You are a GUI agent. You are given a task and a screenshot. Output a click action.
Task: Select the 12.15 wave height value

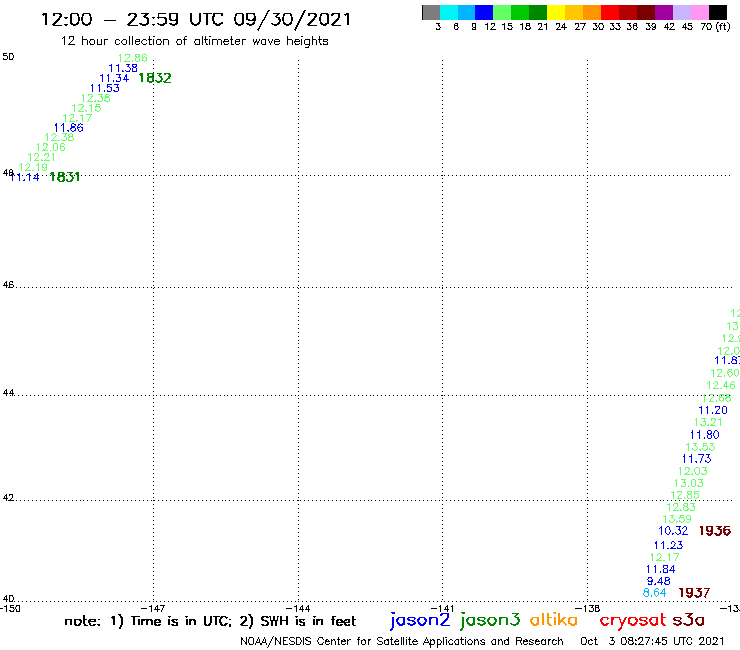point(86,108)
